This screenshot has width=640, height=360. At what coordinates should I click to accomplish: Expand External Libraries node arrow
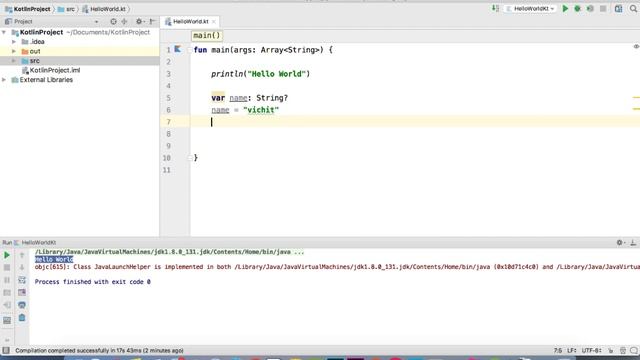coord(4,80)
